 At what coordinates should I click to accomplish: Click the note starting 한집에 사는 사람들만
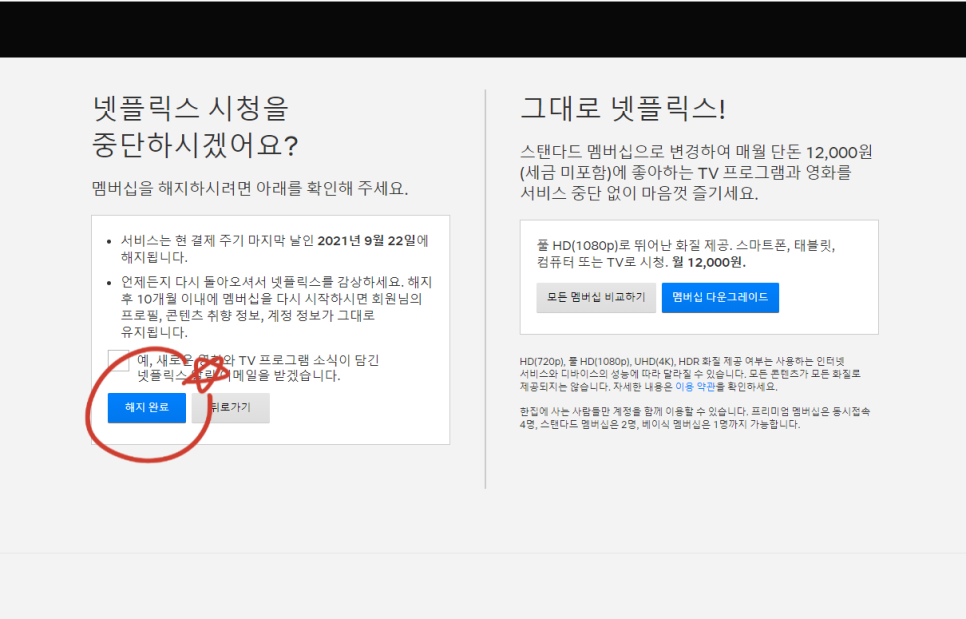point(695,418)
